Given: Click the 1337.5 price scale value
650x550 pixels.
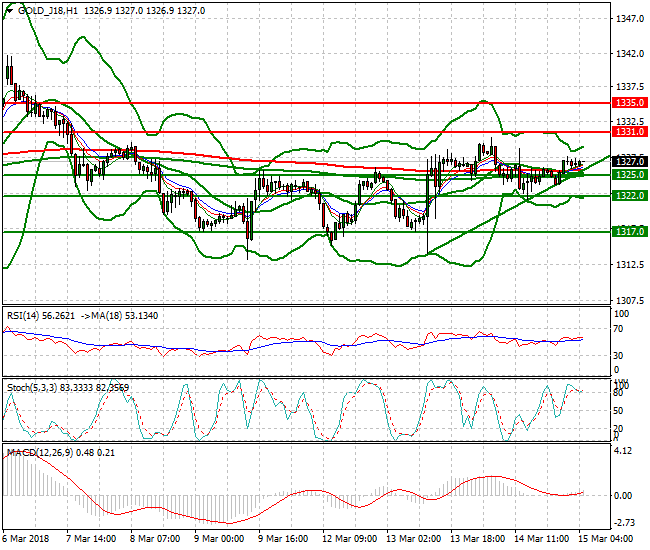Looking at the screenshot, I should pos(630,87).
